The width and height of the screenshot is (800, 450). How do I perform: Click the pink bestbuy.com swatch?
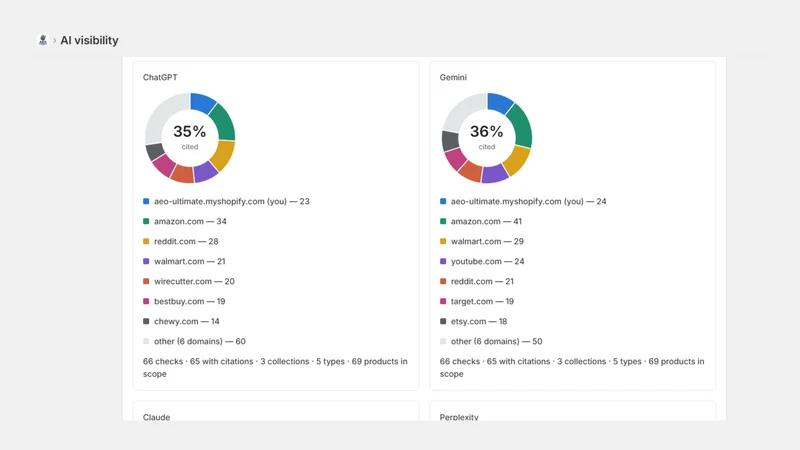[x=146, y=302]
